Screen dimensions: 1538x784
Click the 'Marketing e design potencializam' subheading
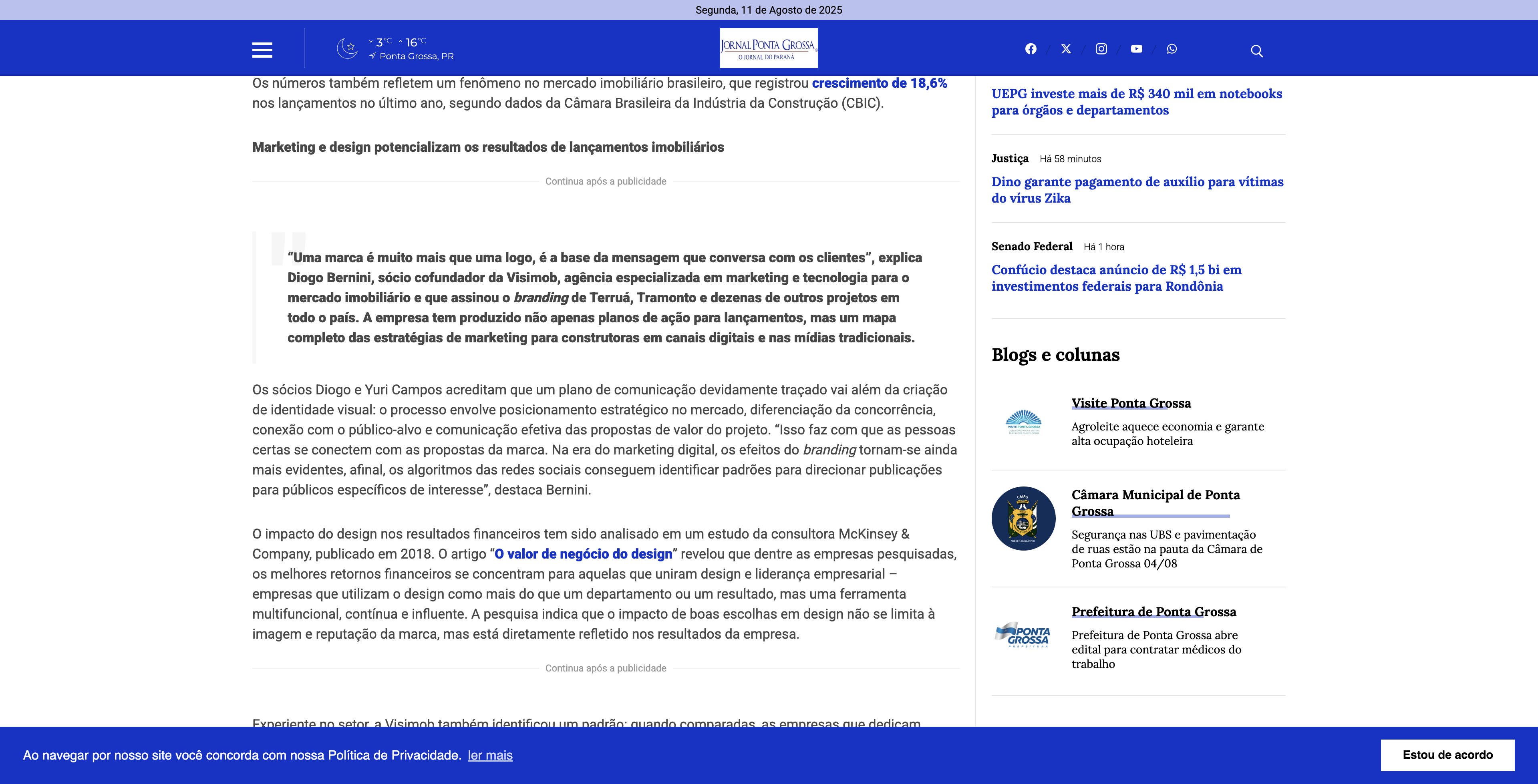(488, 147)
